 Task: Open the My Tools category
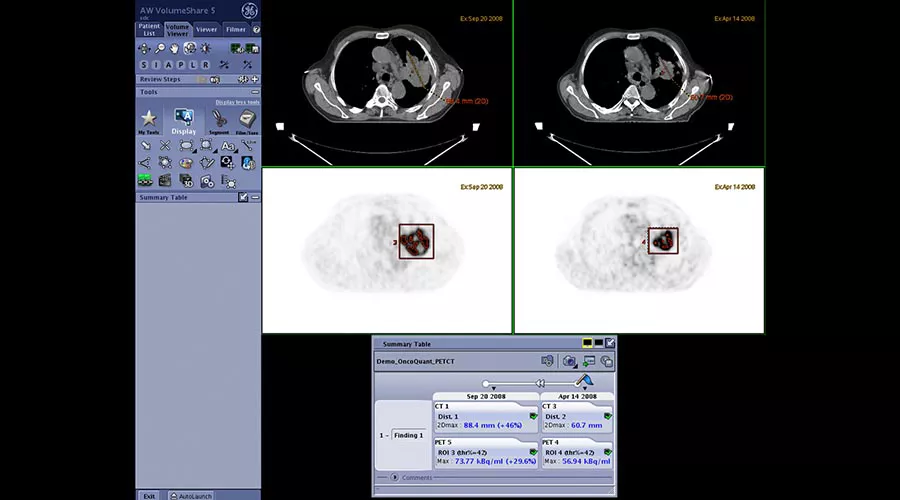point(149,122)
